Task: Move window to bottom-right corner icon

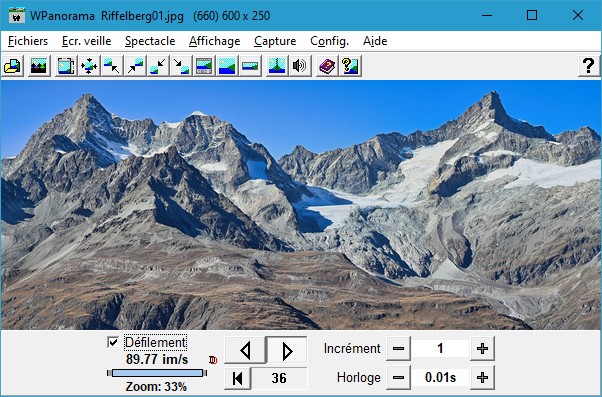Action: click(x=181, y=66)
